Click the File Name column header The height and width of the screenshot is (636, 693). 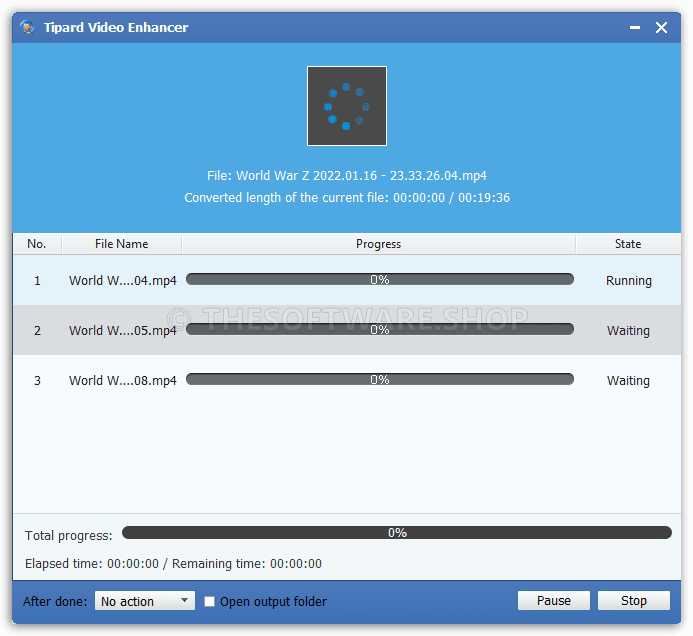(122, 244)
